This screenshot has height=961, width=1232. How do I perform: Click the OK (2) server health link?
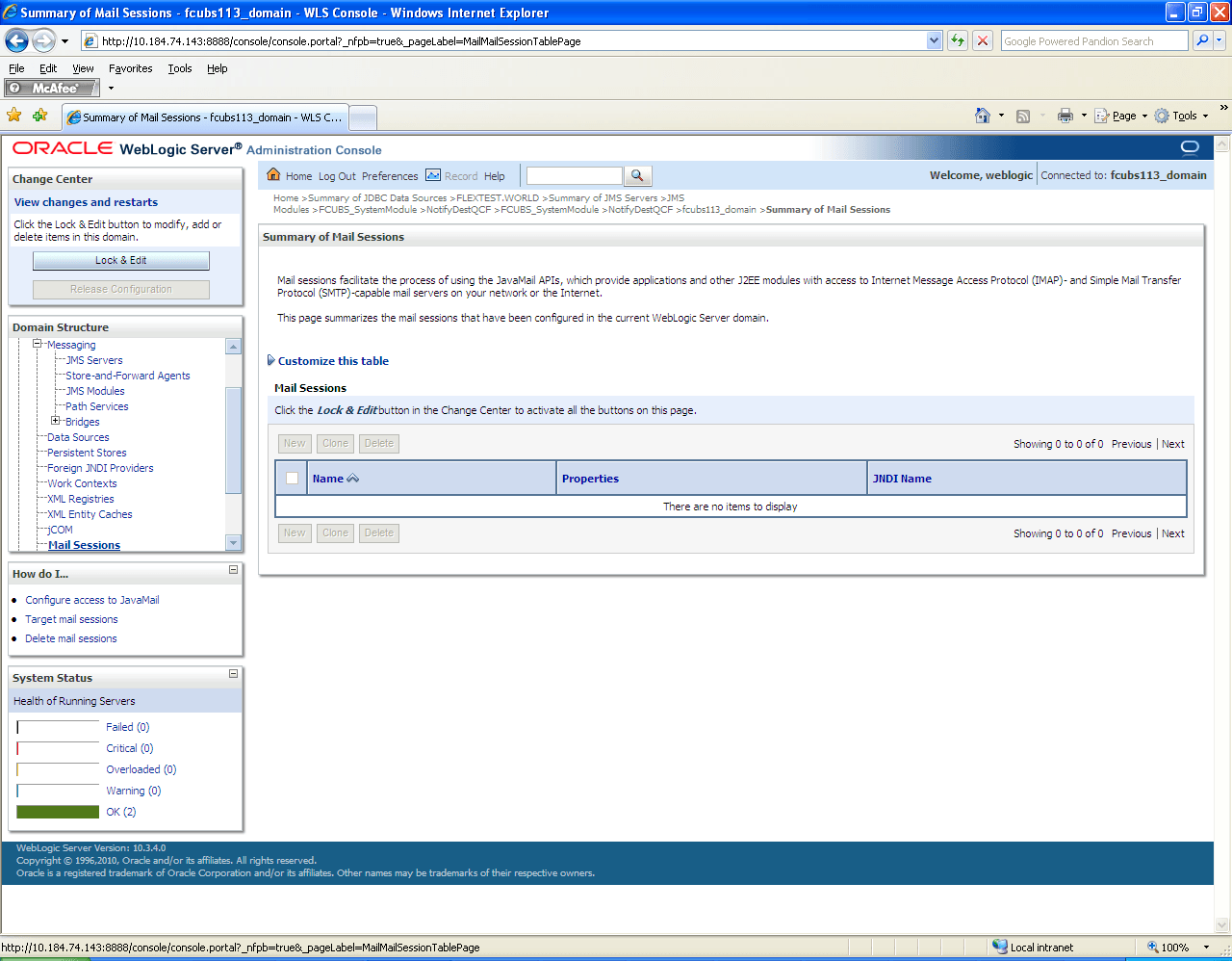tap(121, 812)
